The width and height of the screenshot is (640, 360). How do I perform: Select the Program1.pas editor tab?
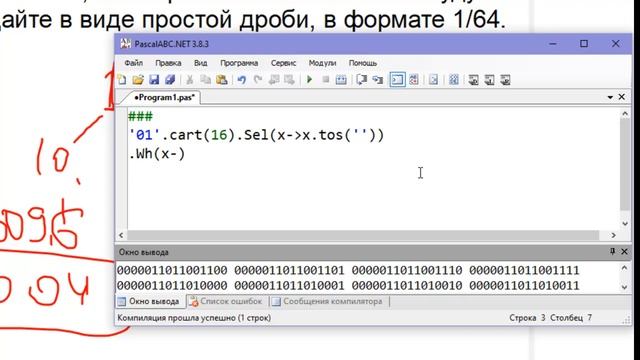point(164,98)
